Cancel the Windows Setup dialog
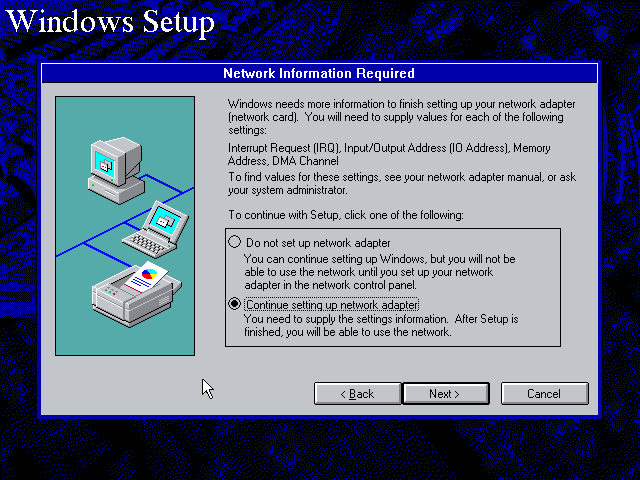 click(x=544, y=393)
